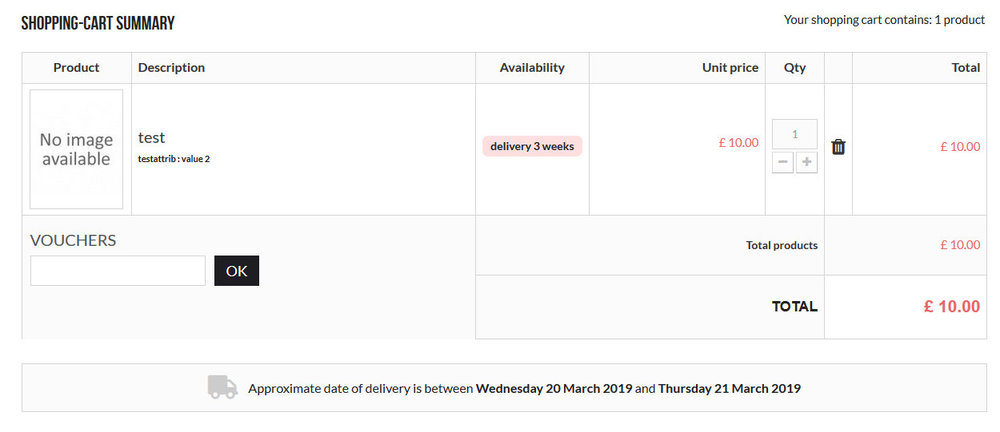Click the 'testattrib : value 2' attribute text
This screenshot has width=1000, height=432.
174,159
